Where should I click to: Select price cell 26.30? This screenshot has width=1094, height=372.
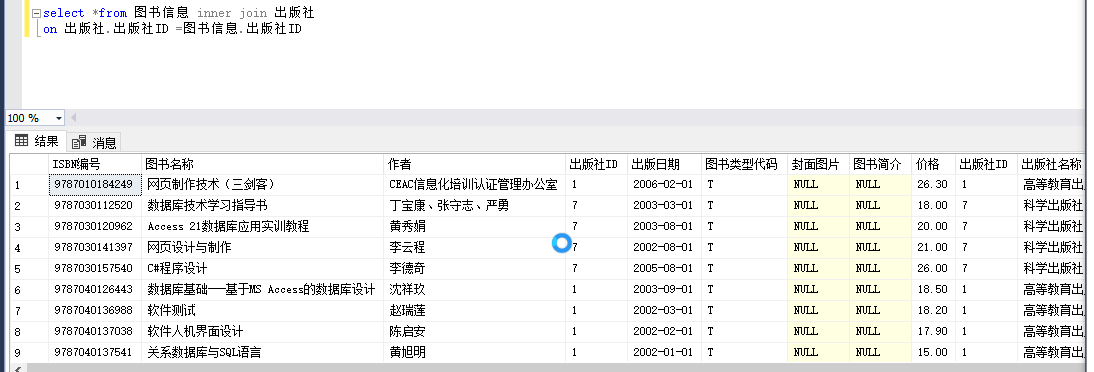tap(933, 185)
